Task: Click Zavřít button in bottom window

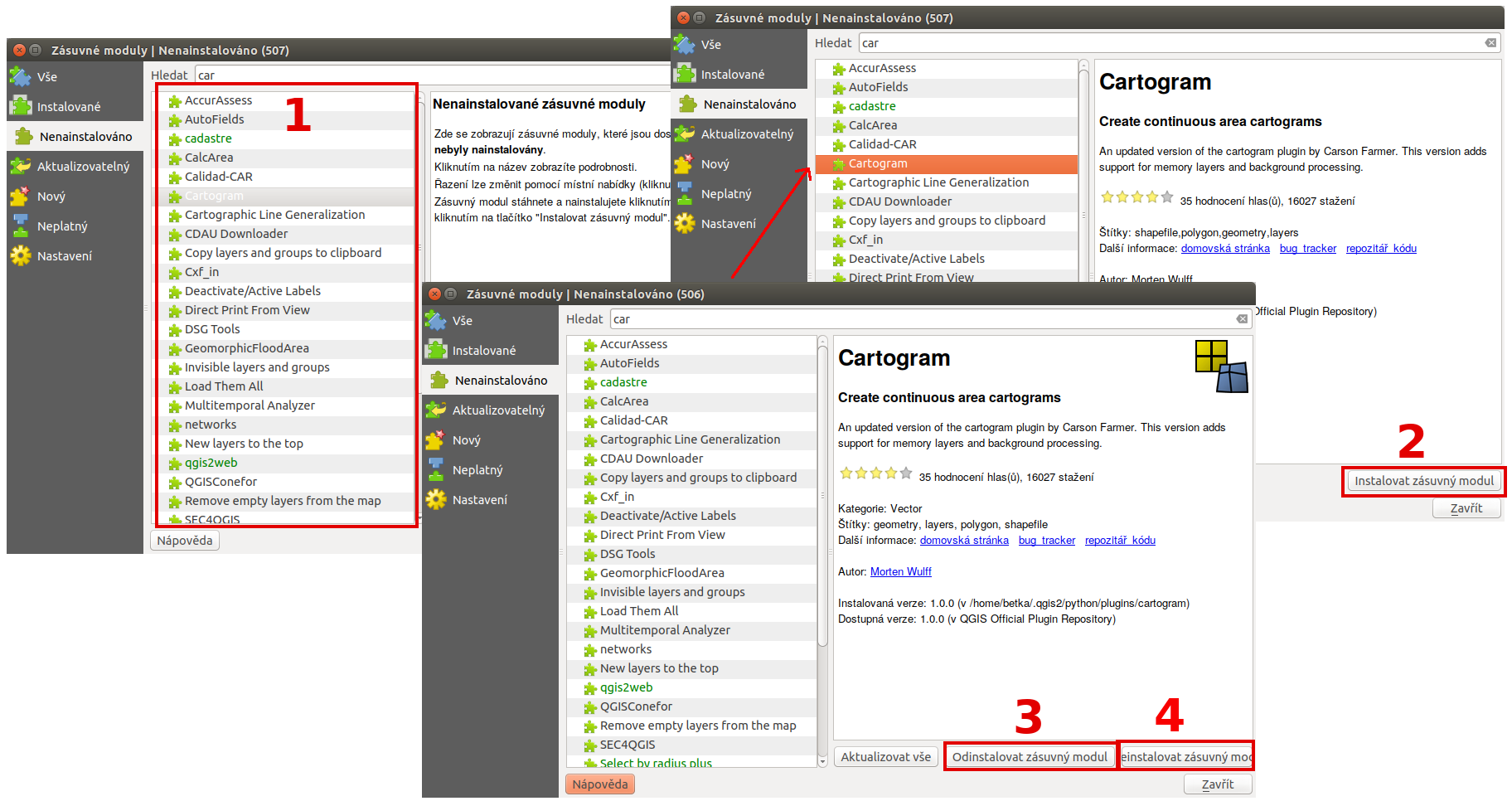Action: [1217, 784]
